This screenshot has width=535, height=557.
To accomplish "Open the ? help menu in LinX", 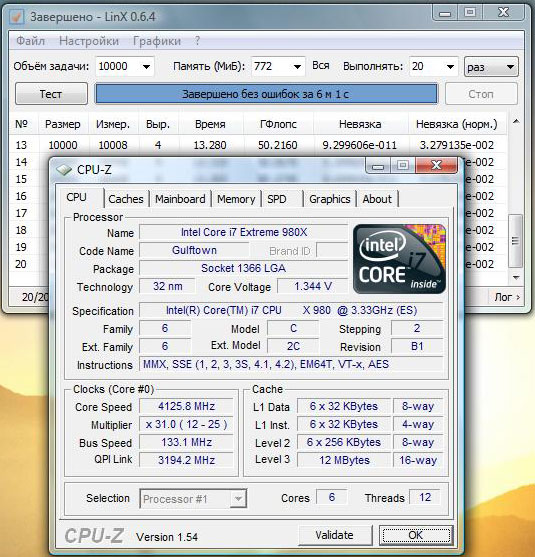I will 197,41.
